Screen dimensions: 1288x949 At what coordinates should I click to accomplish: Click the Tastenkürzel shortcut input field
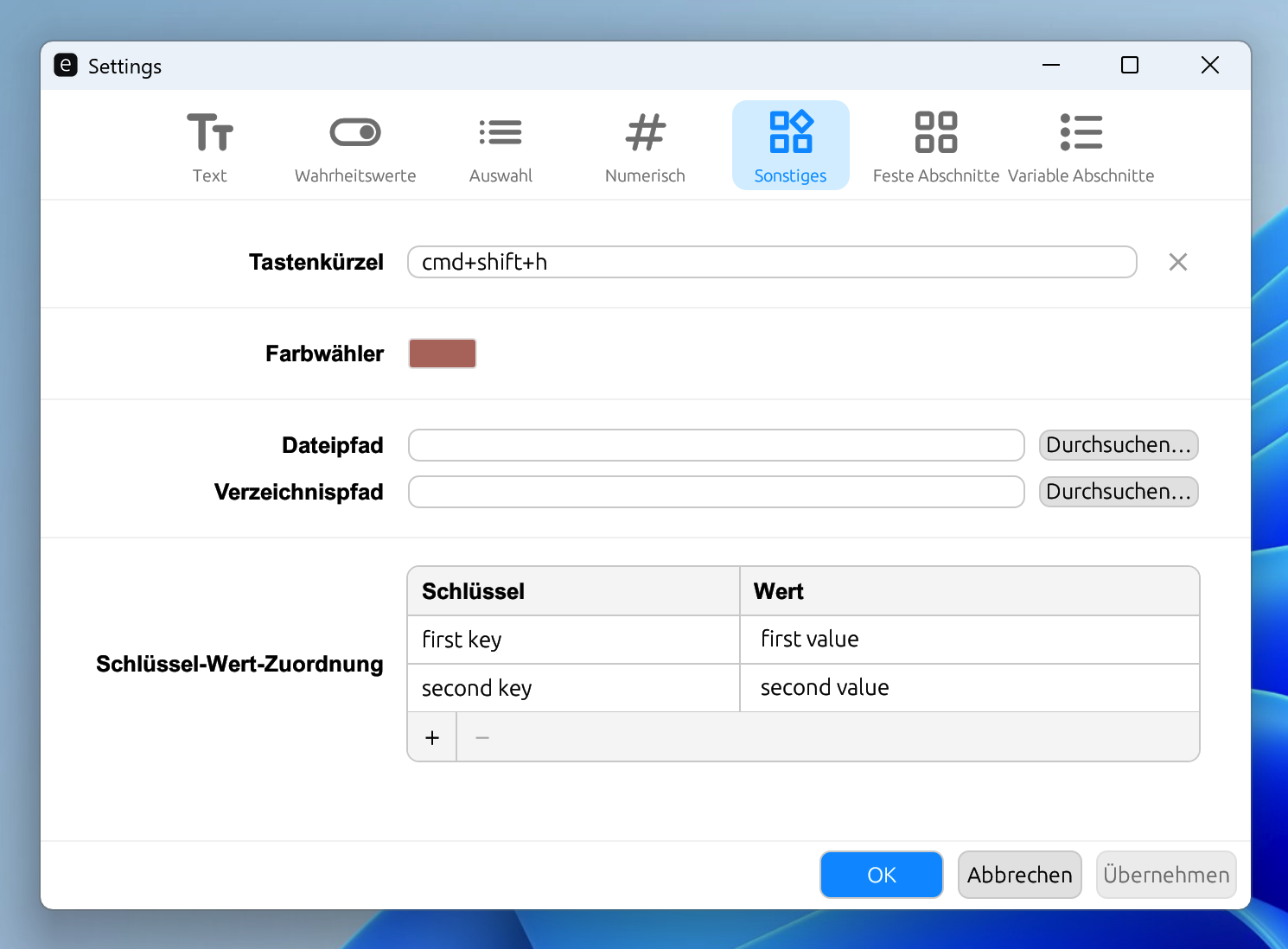point(772,262)
